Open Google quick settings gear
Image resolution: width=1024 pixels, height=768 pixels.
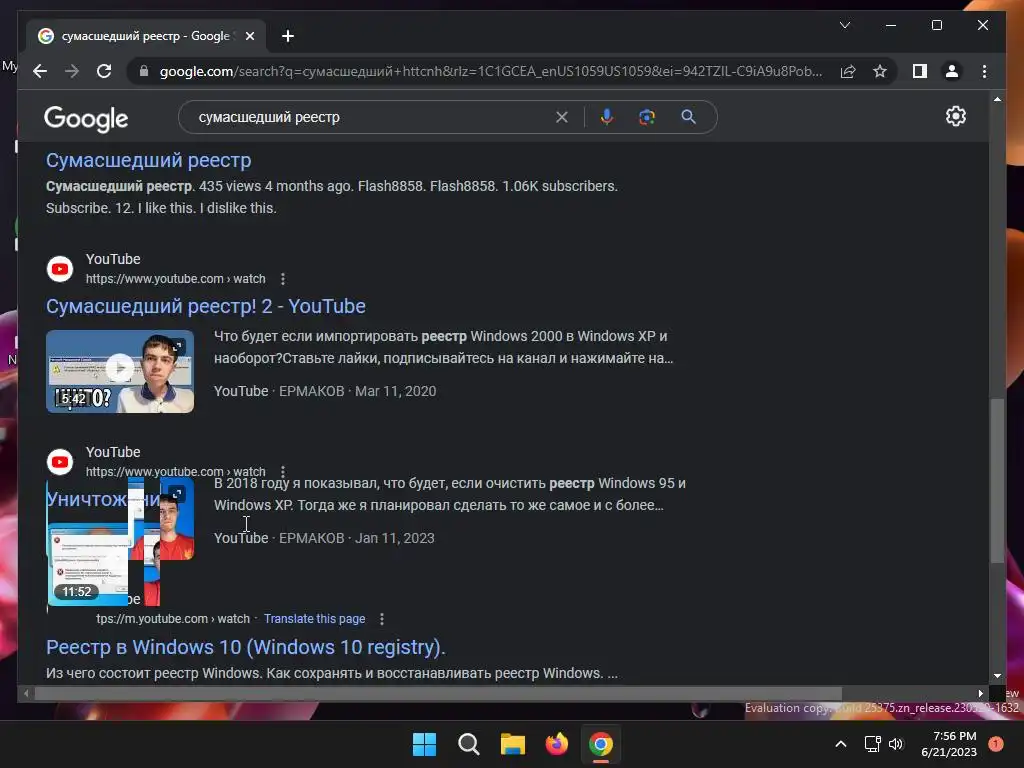955,116
